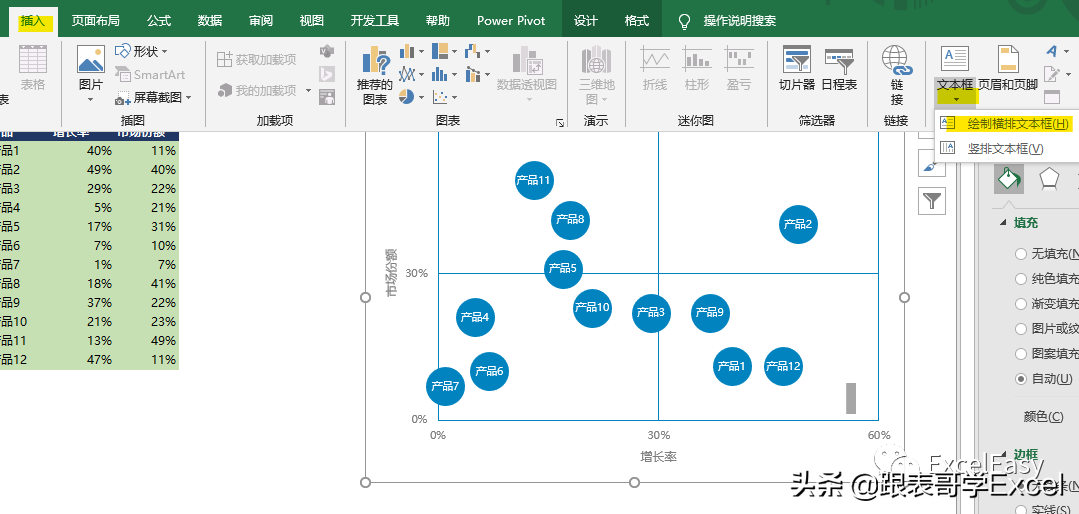
Task: Click the 增长率 axis title
Action: (659, 456)
